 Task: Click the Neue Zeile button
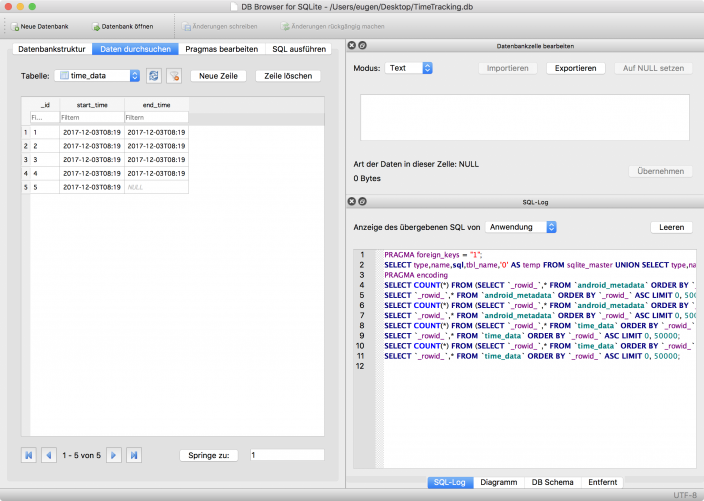[219, 76]
